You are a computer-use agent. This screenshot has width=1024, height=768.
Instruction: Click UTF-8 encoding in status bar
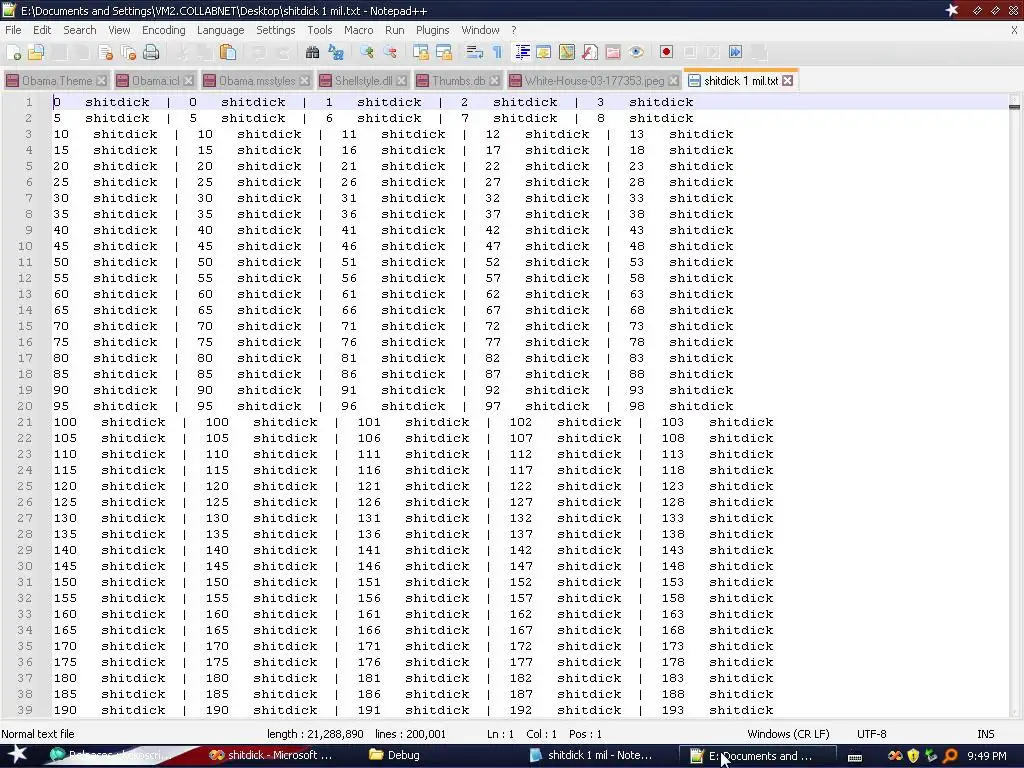pos(871,734)
